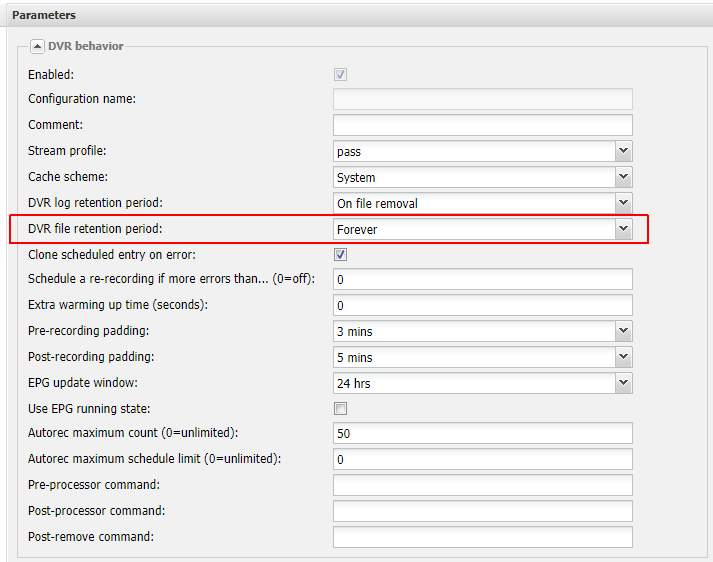The image size is (713, 562).
Task: Collapse the DVR behavior section
Action: [37, 46]
